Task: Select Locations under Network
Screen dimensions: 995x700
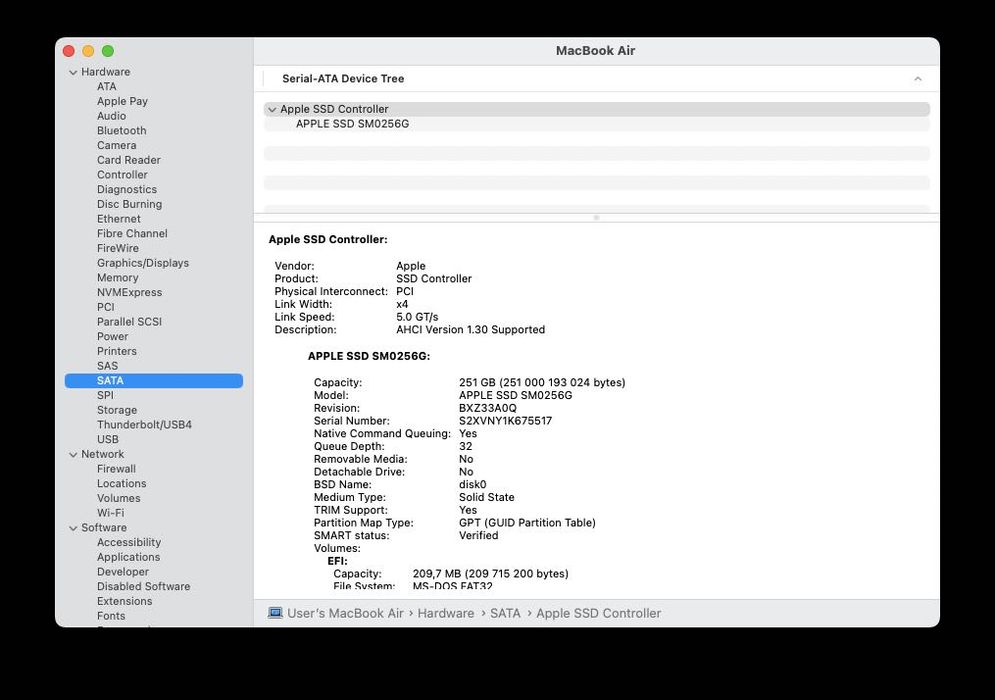Action: [x=121, y=483]
